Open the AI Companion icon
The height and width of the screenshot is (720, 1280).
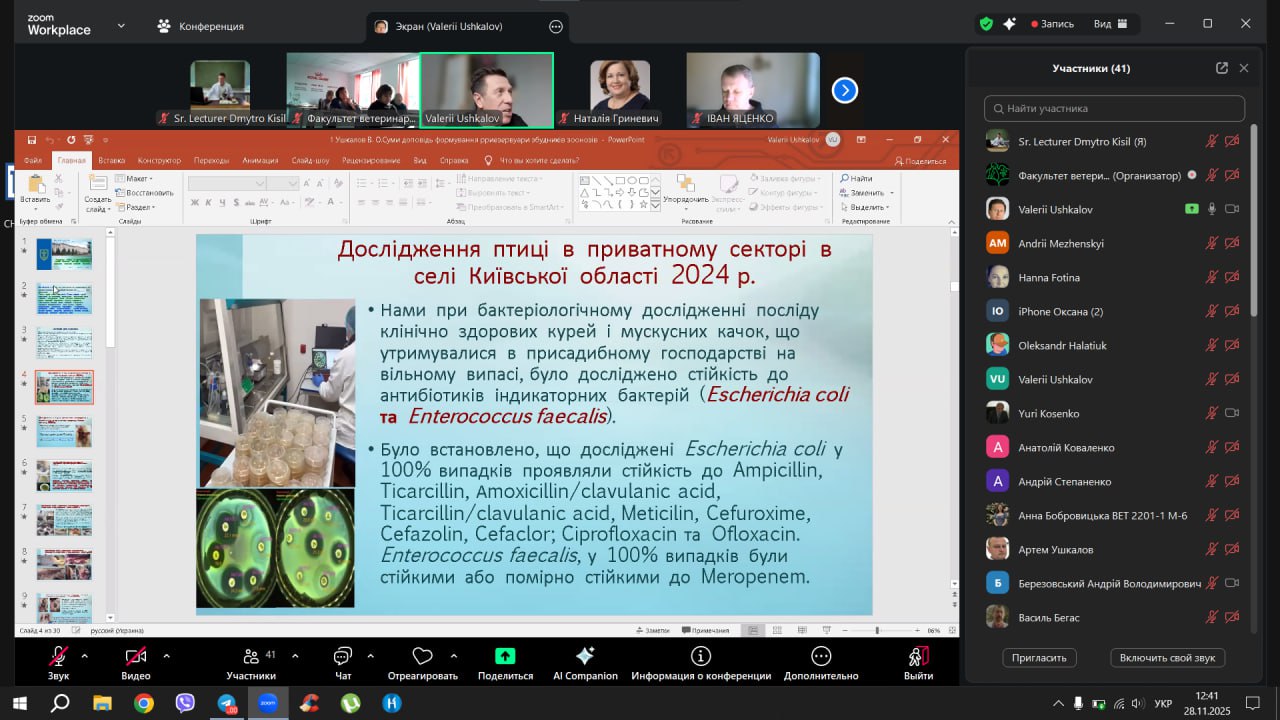tap(585, 656)
